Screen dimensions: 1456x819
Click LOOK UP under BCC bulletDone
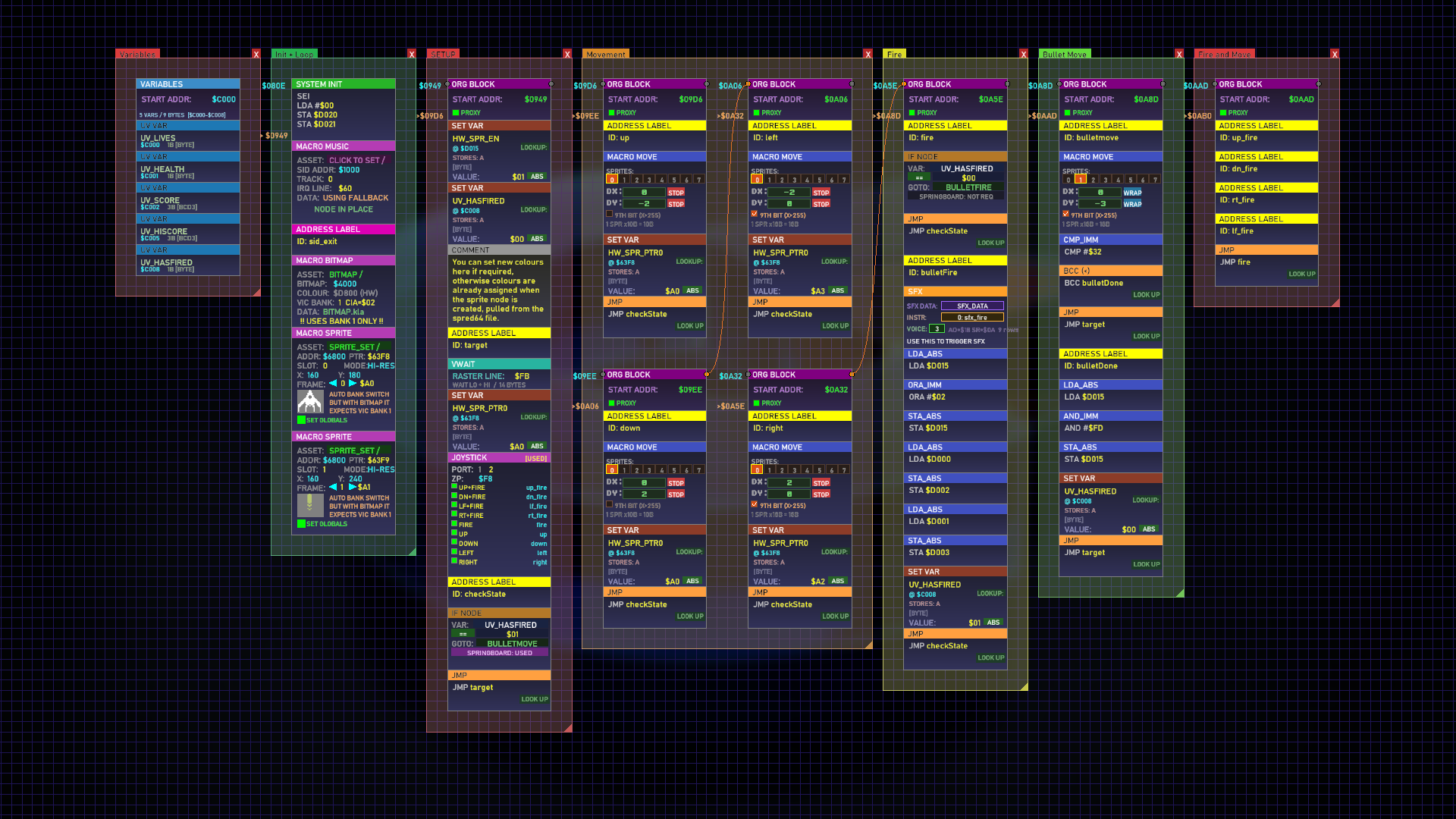click(x=1146, y=295)
